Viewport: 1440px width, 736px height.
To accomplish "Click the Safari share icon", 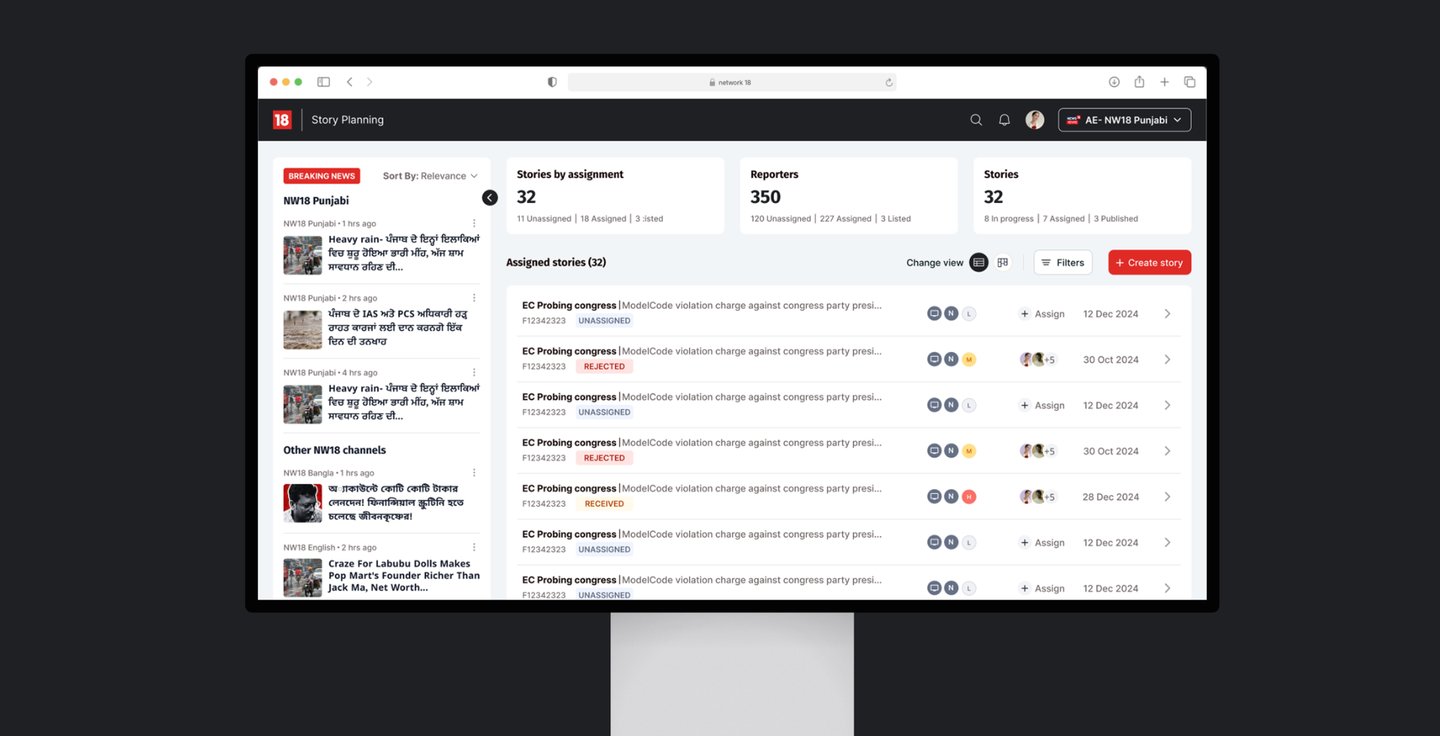I will pos(1139,82).
